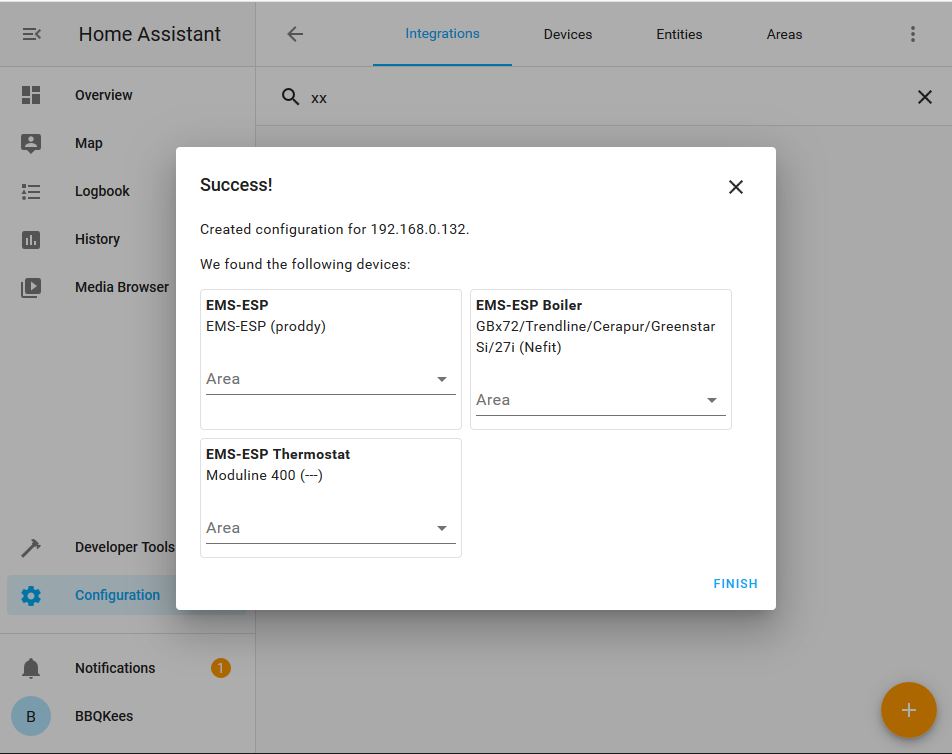The height and width of the screenshot is (754, 952).
Task: Expand the Area selector for EMS-ESP Boiler
Action: [x=711, y=400]
